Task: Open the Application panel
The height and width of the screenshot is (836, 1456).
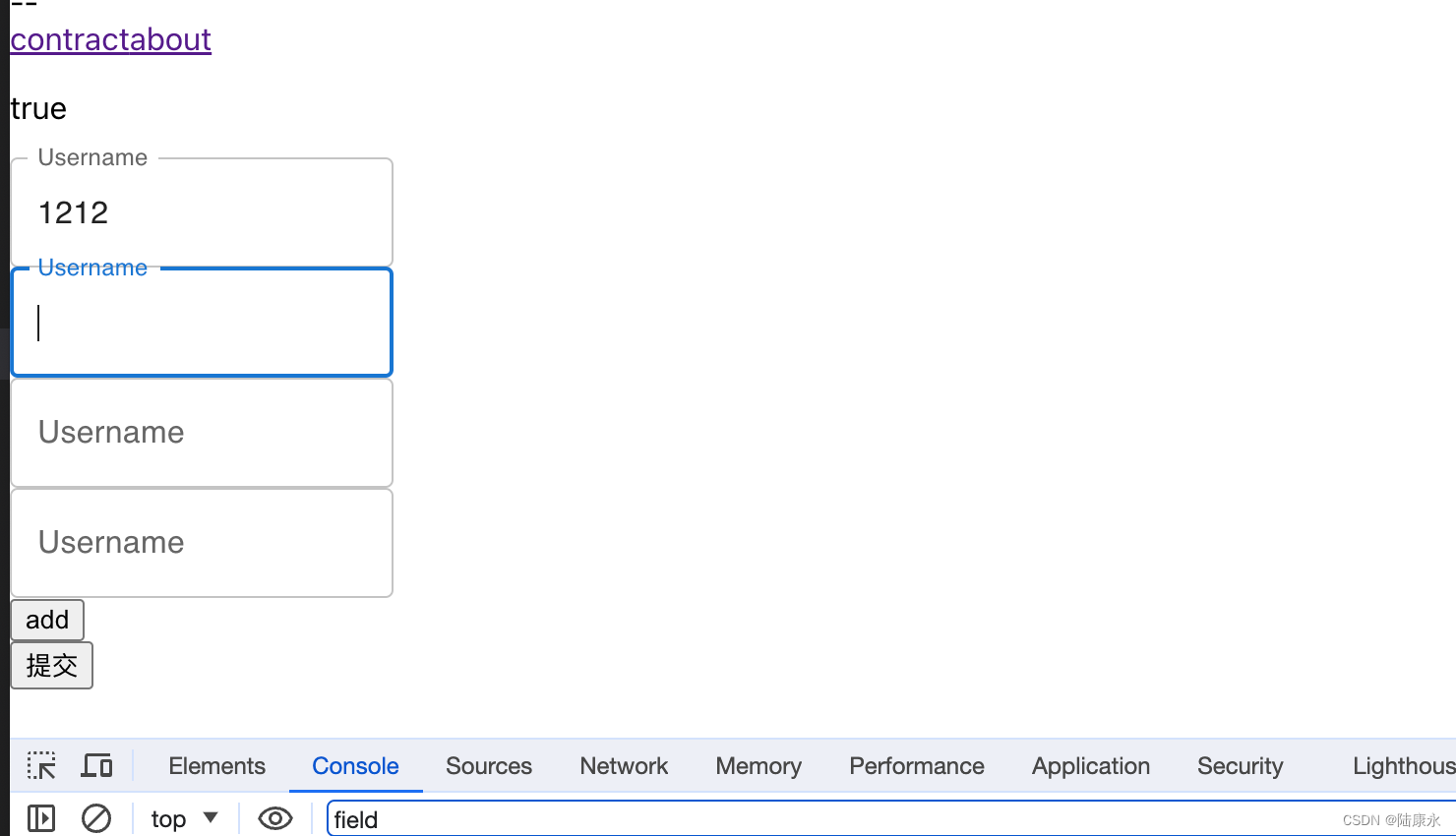Action: click(1090, 765)
